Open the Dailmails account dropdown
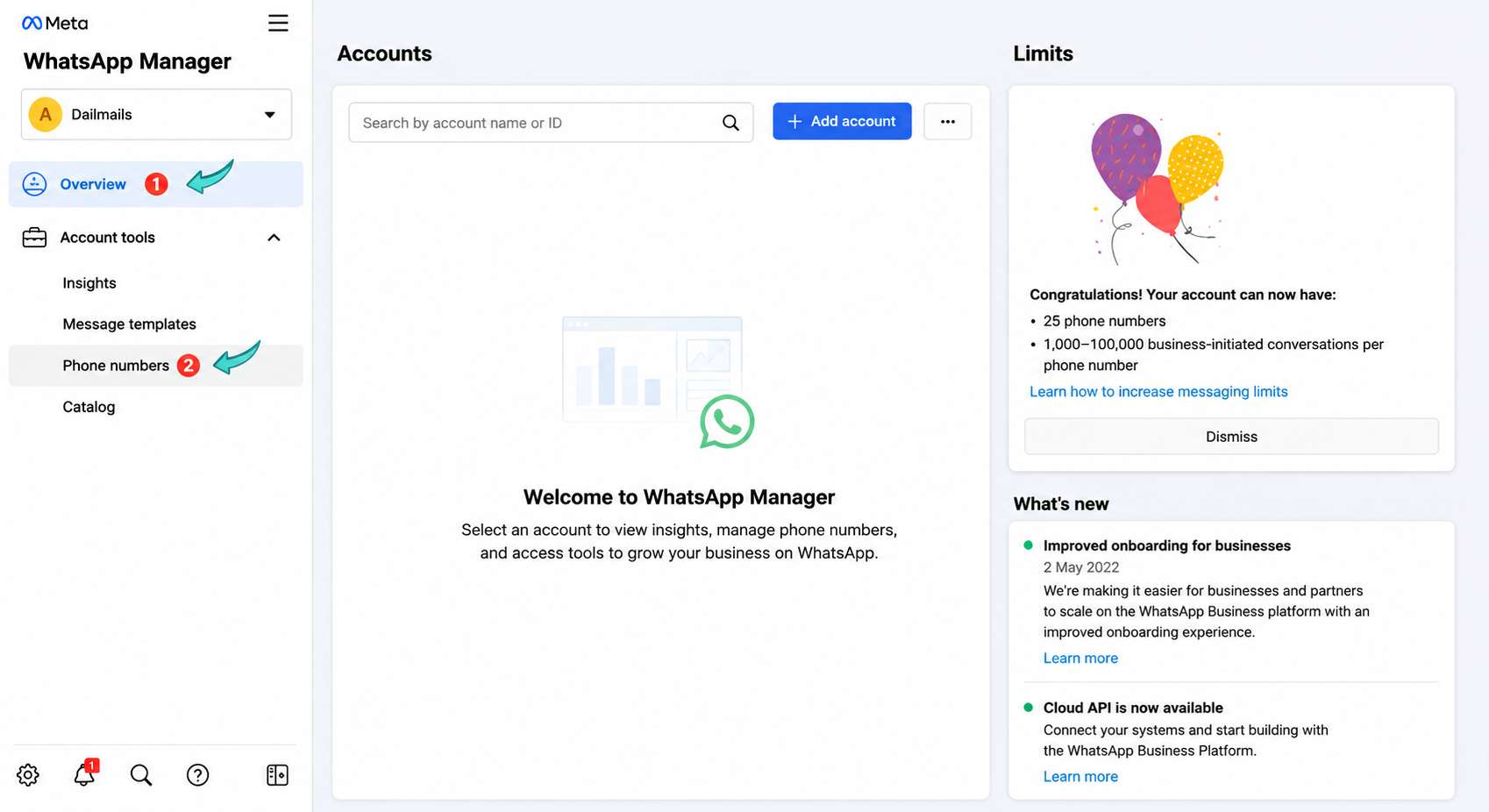This screenshot has height=812, width=1489. (x=156, y=114)
